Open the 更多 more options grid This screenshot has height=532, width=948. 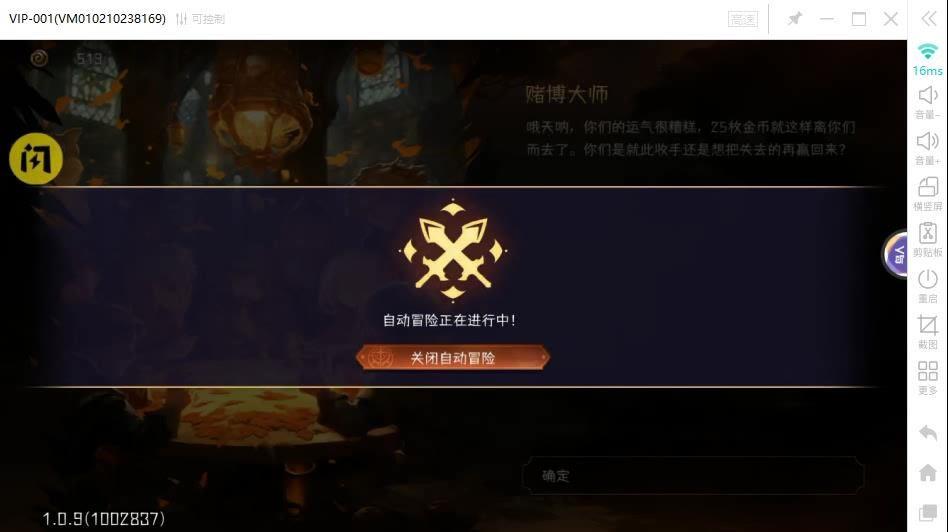pyautogui.click(x=927, y=378)
